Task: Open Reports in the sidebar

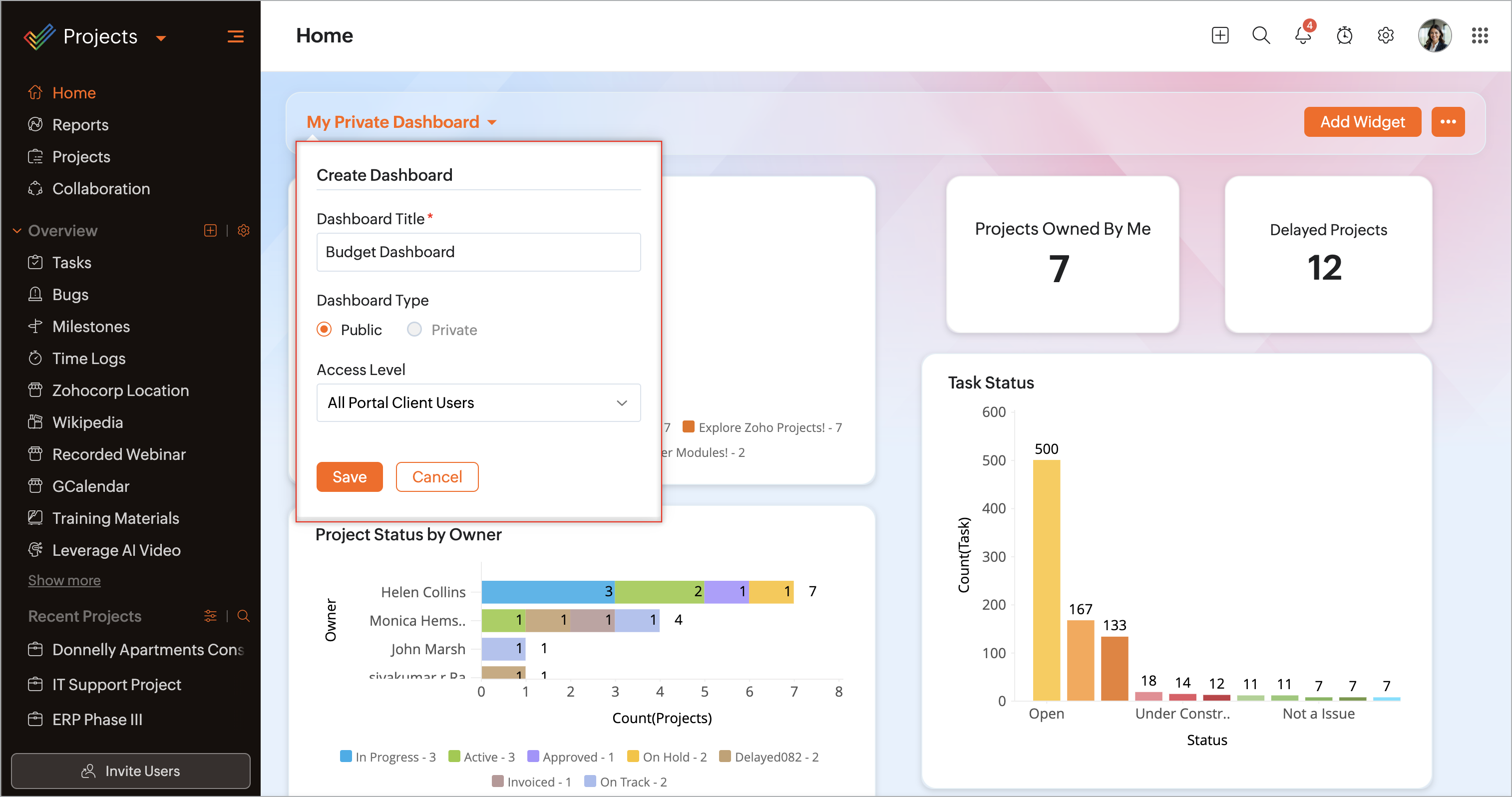Action: [x=80, y=125]
